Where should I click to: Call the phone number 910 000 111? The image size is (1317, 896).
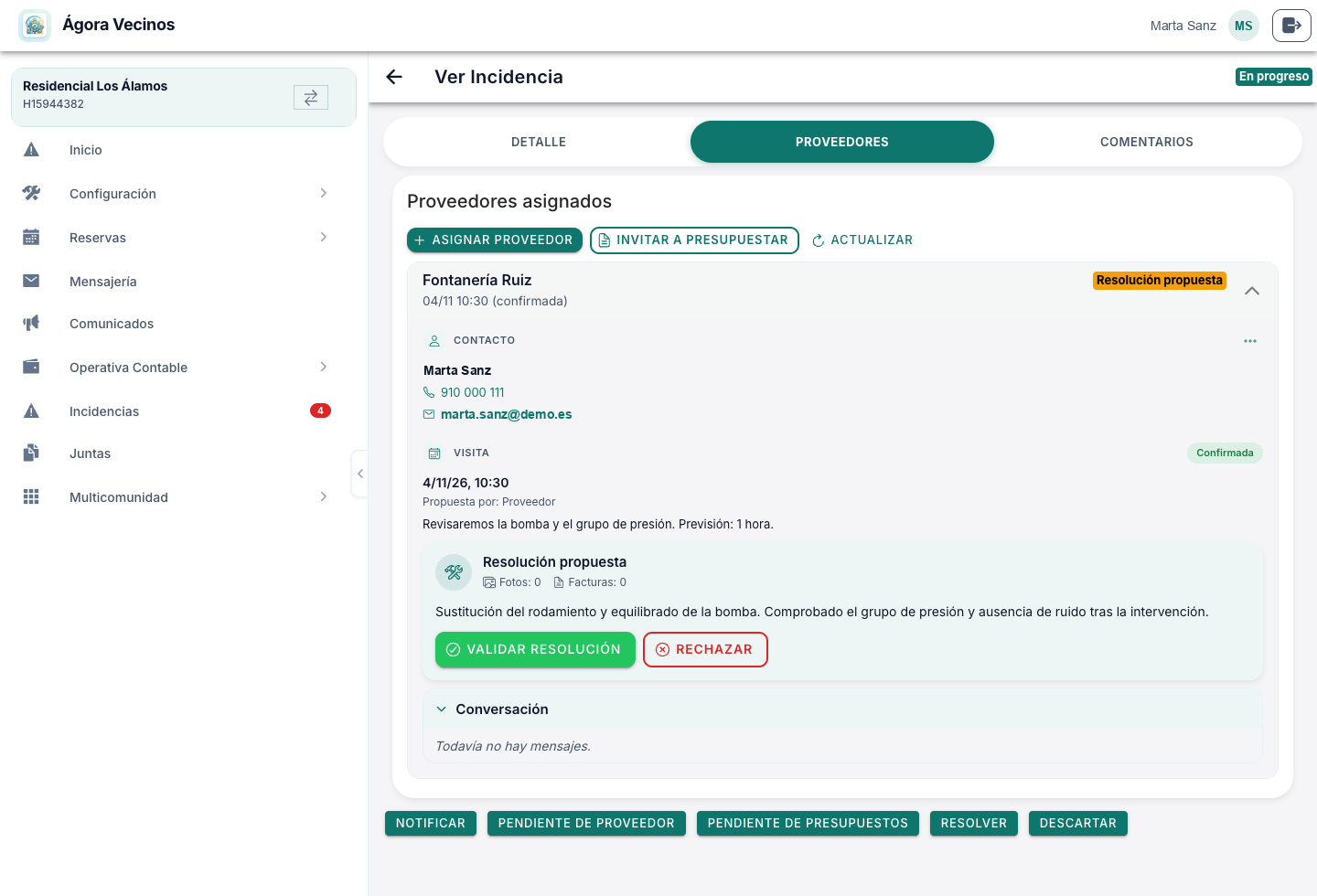click(x=473, y=392)
